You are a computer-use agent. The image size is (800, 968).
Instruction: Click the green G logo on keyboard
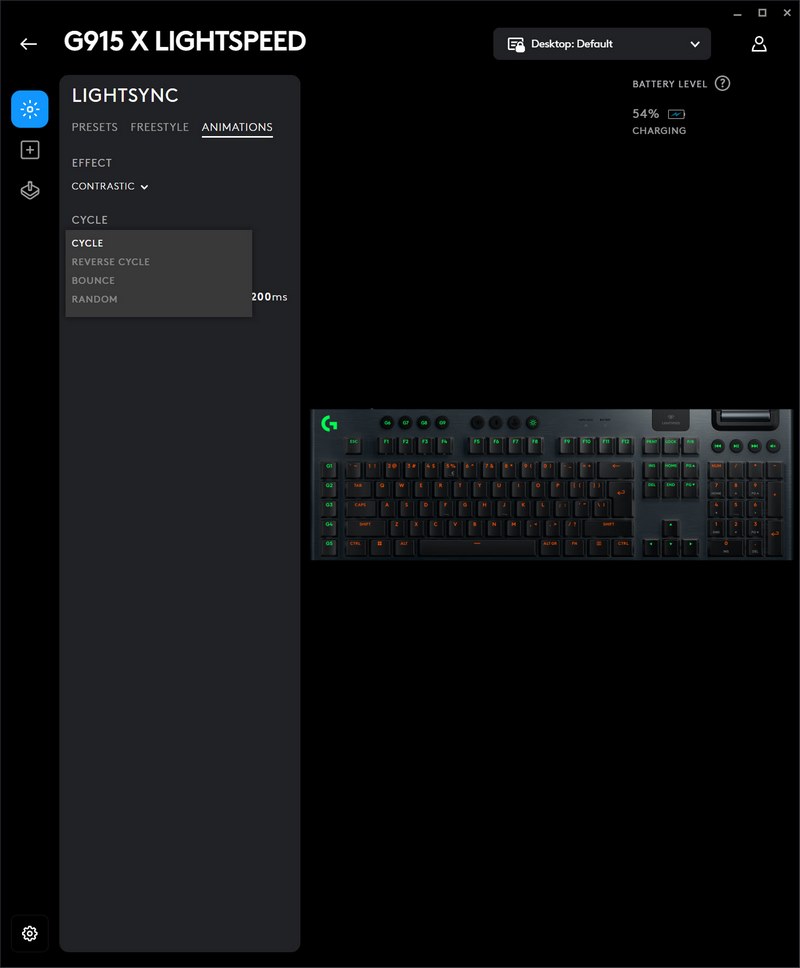click(x=329, y=423)
